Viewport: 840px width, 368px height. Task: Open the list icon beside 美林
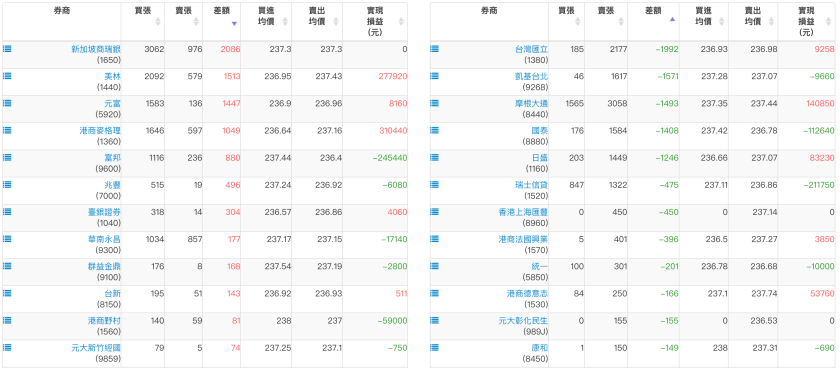click(7, 76)
